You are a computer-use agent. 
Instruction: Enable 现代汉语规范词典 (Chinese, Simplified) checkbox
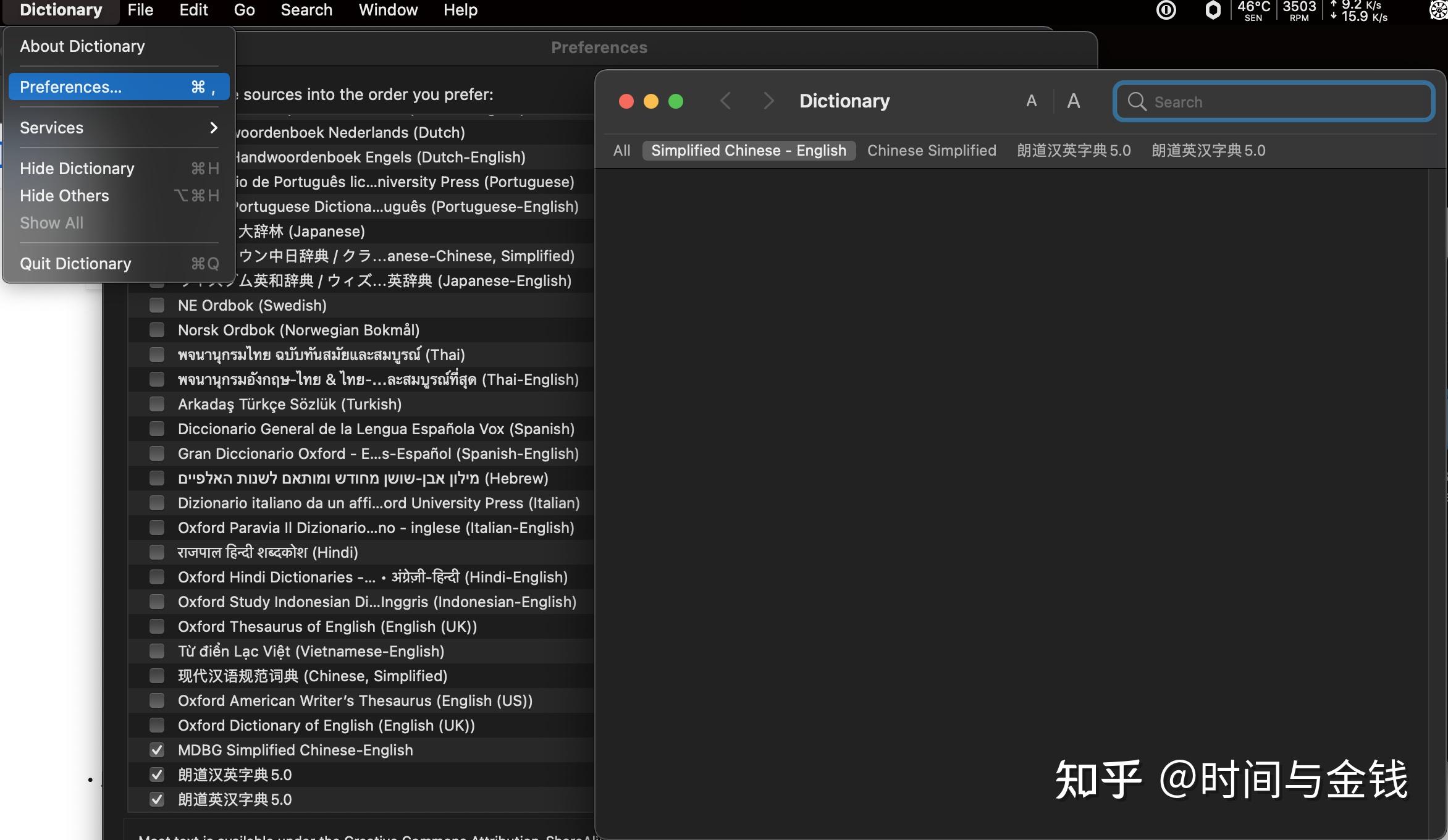click(157, 676)
